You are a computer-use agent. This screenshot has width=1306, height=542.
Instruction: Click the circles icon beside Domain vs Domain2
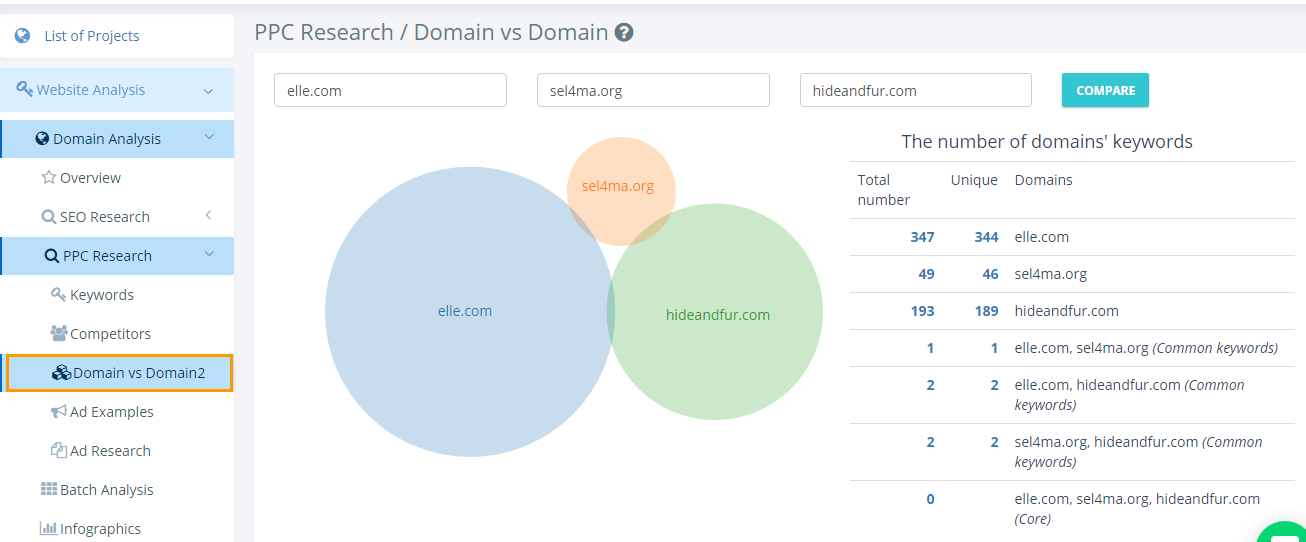[61, 373]
